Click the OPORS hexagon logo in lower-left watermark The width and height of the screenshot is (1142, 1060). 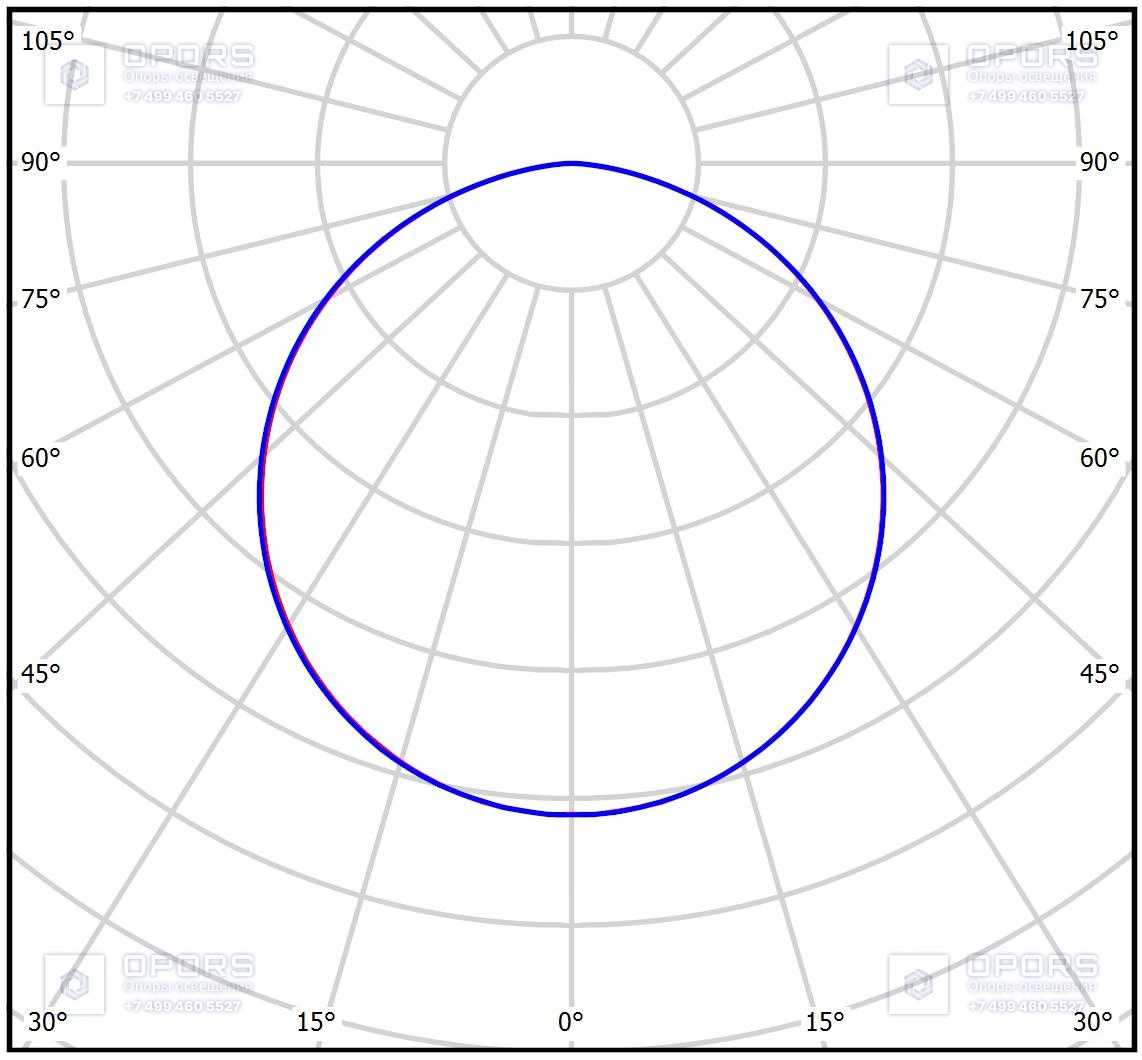pos(74,984)
